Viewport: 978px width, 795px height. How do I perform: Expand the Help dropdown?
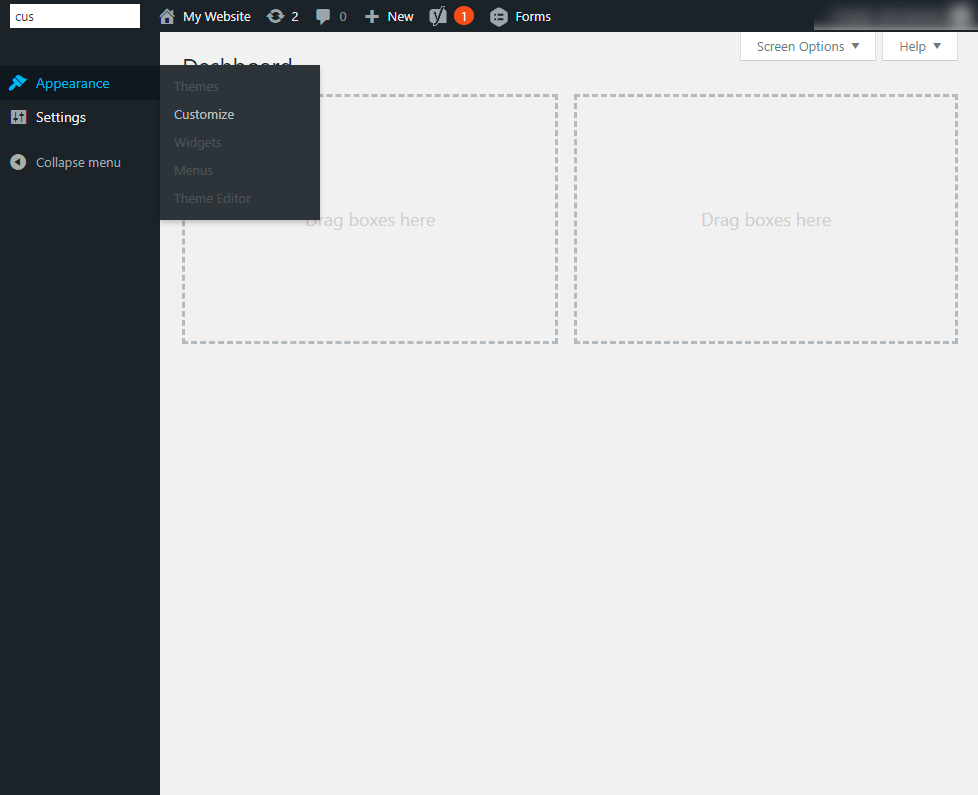pyautogui.click(x=919, y=47)
